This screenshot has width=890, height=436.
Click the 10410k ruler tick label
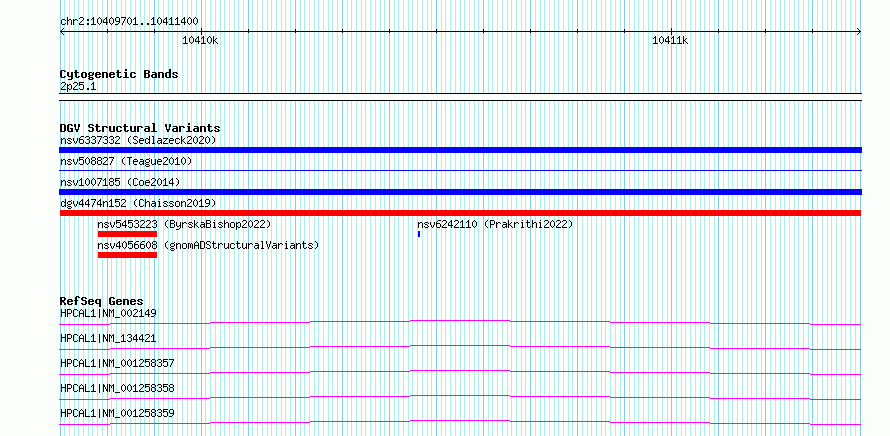tap(200, 40)
